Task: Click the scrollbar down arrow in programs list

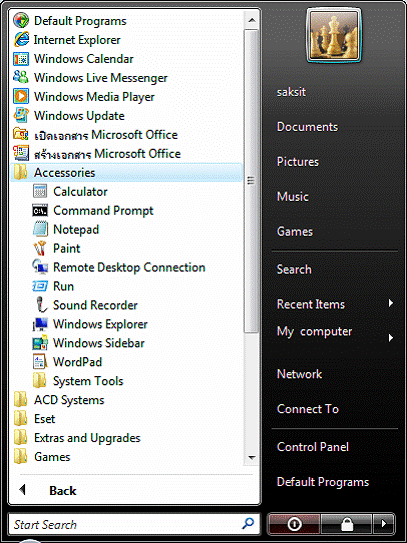Action: point(252,458)
